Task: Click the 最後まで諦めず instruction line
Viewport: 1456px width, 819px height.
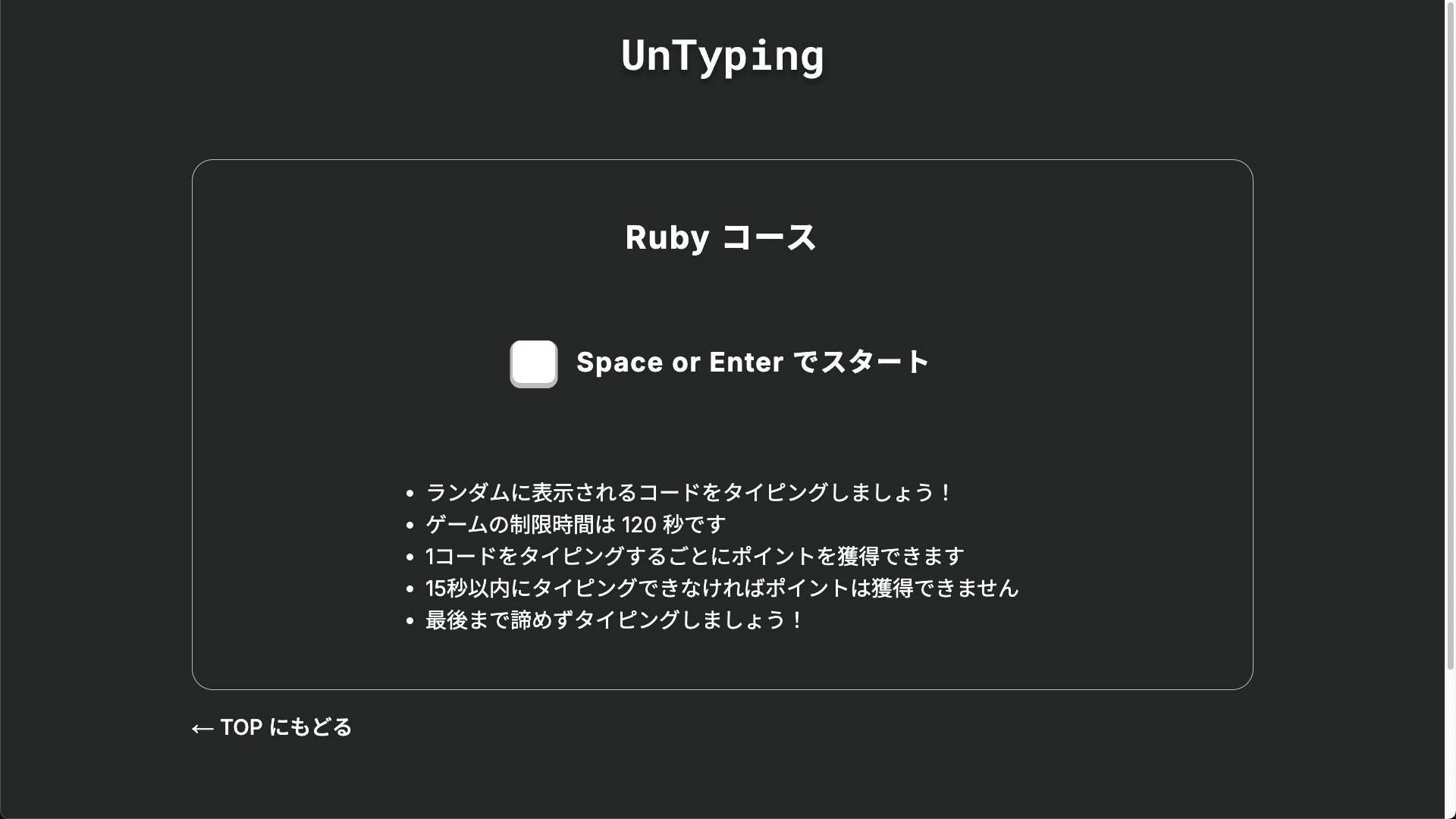Action: point(613,620)
